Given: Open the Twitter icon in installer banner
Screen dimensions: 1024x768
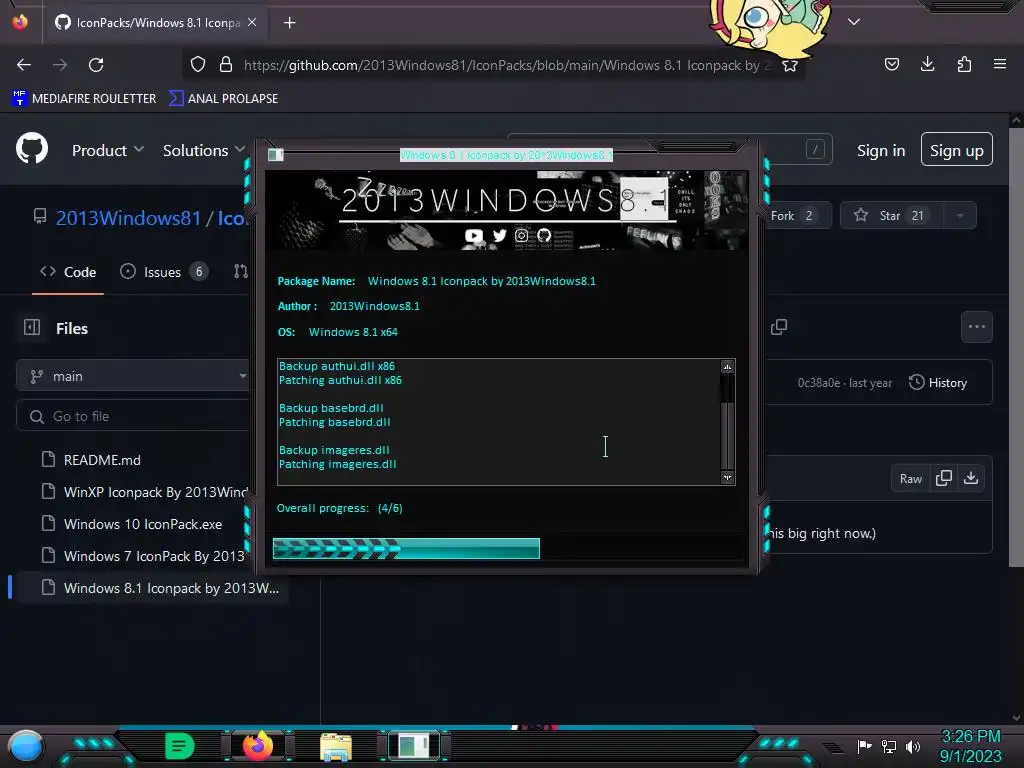Looking at the screenshot, I should (500, 236).
